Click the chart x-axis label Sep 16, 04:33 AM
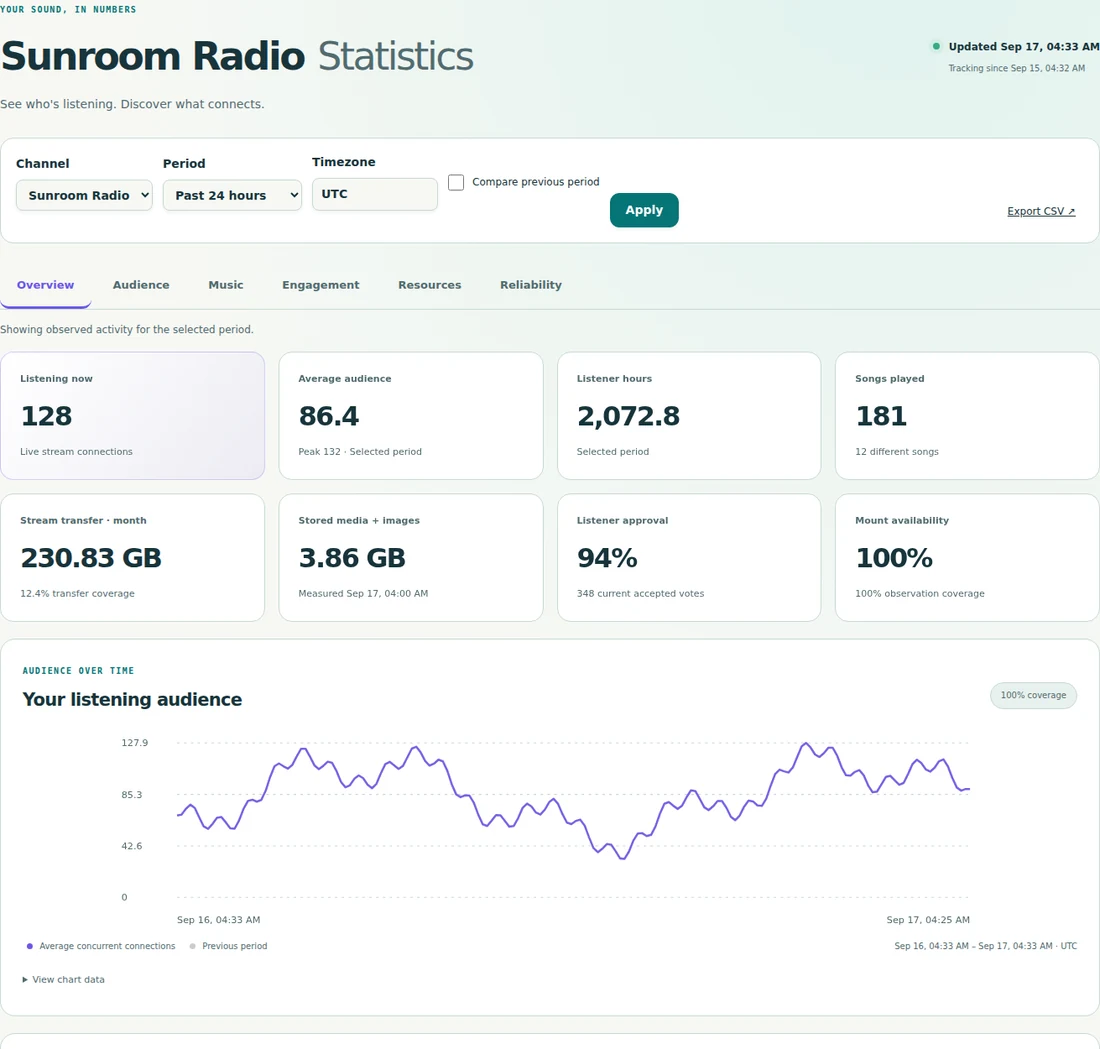 (219, 920)
